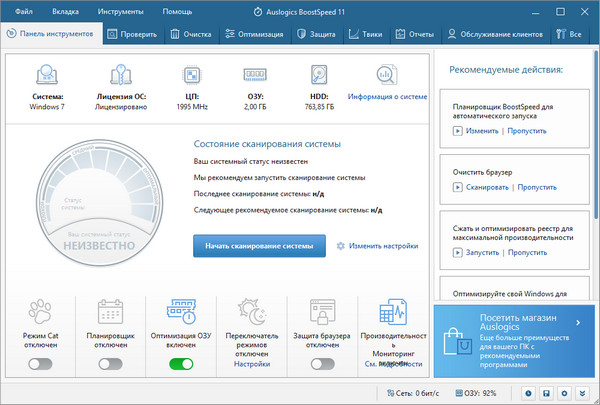Click the Планировщик calendar icon
This screenshot has width=600, height=405.
click(110, 311)
